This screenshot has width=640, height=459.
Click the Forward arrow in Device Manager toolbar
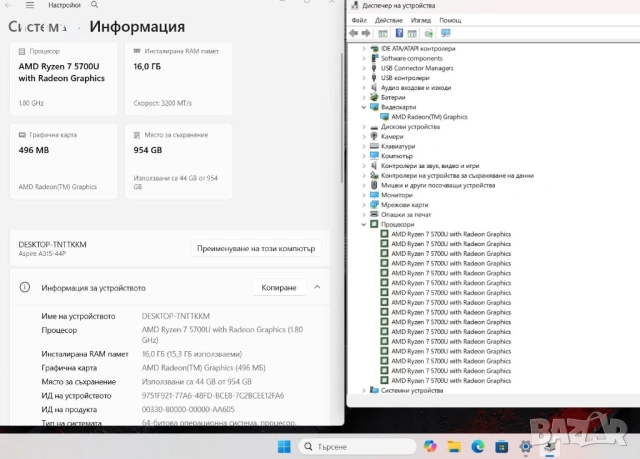click(x=366, y=33)
